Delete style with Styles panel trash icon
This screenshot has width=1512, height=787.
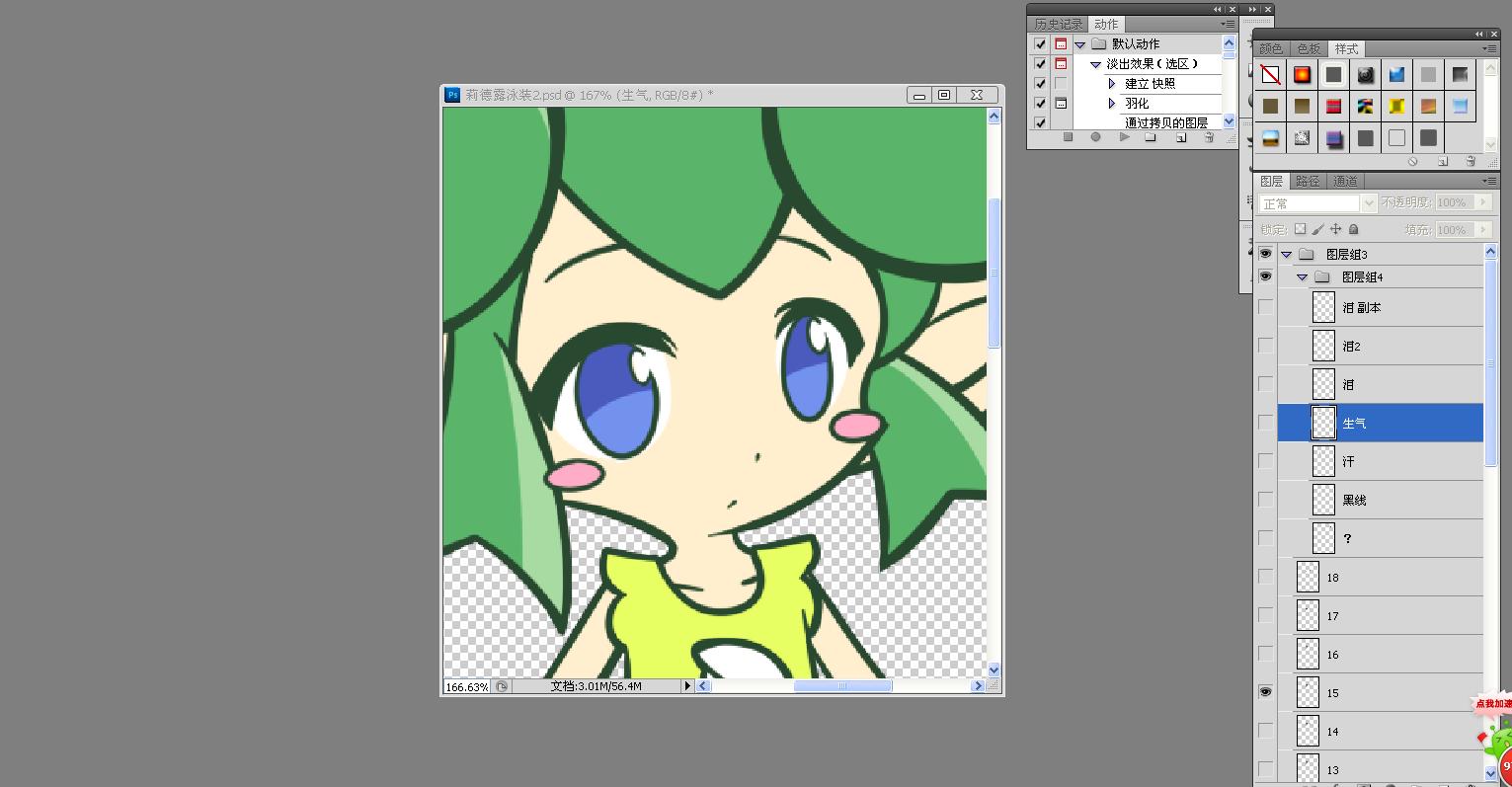coord(1471,161)
